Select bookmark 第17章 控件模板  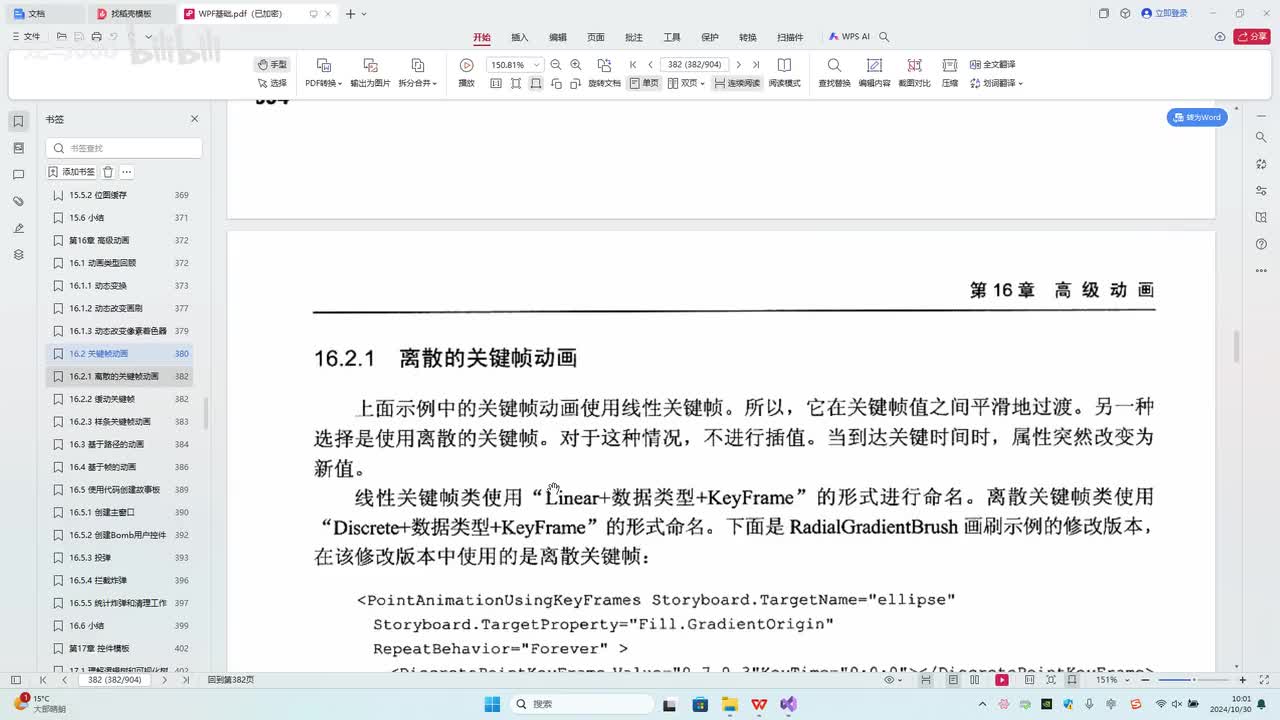coord(119,648)
